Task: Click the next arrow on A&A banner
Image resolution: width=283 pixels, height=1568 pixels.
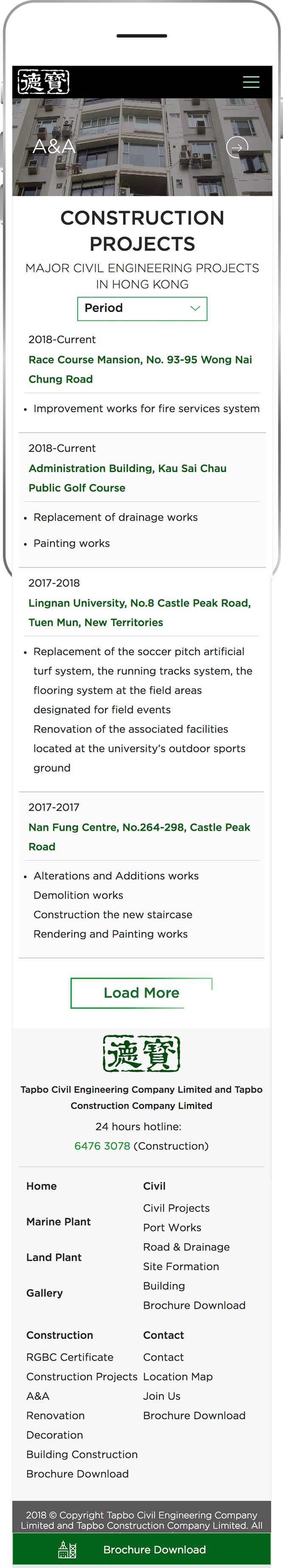Action: [x=237, y=147]
